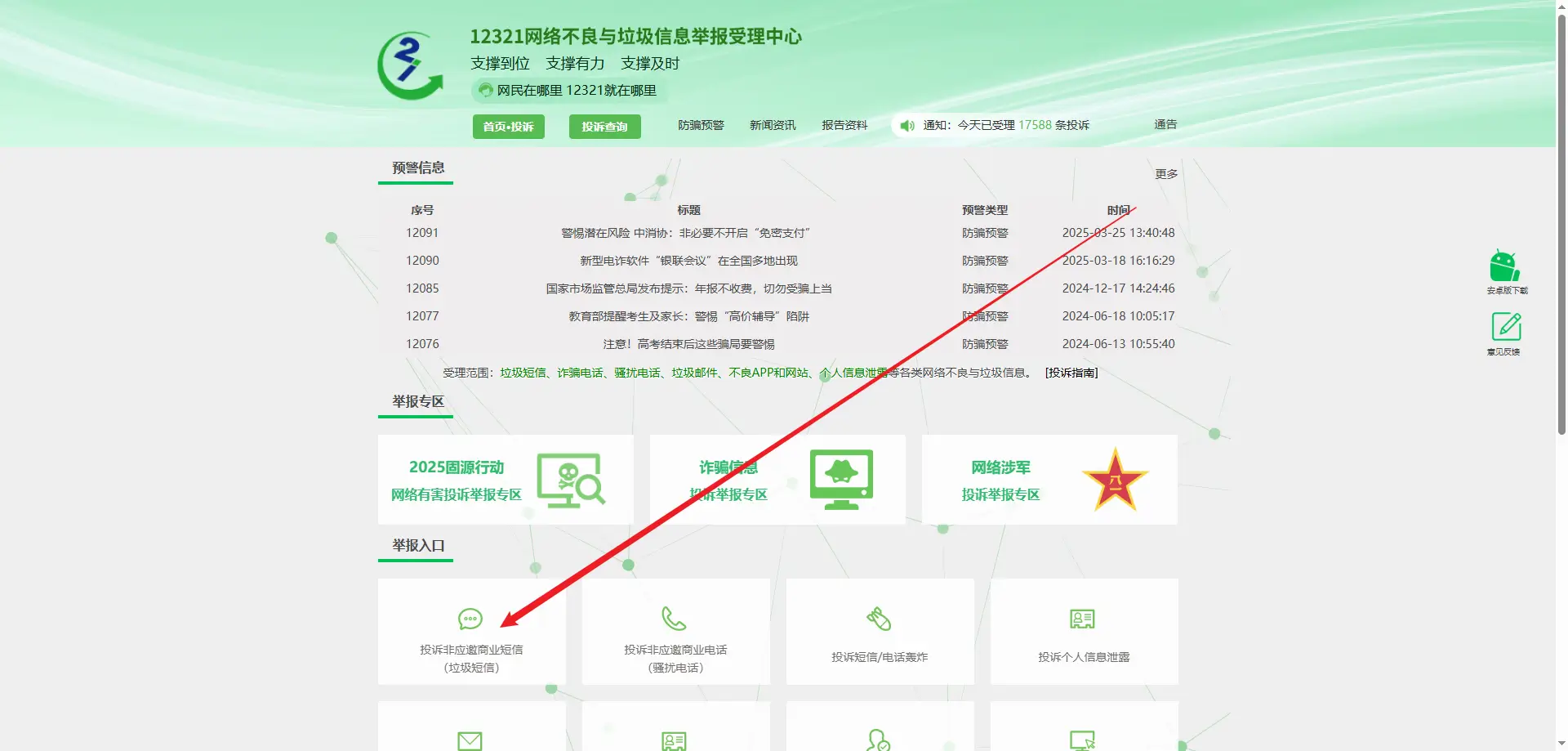
Task: Open the personal information leak complaint icon
Action: click(x=1083, y=619)
